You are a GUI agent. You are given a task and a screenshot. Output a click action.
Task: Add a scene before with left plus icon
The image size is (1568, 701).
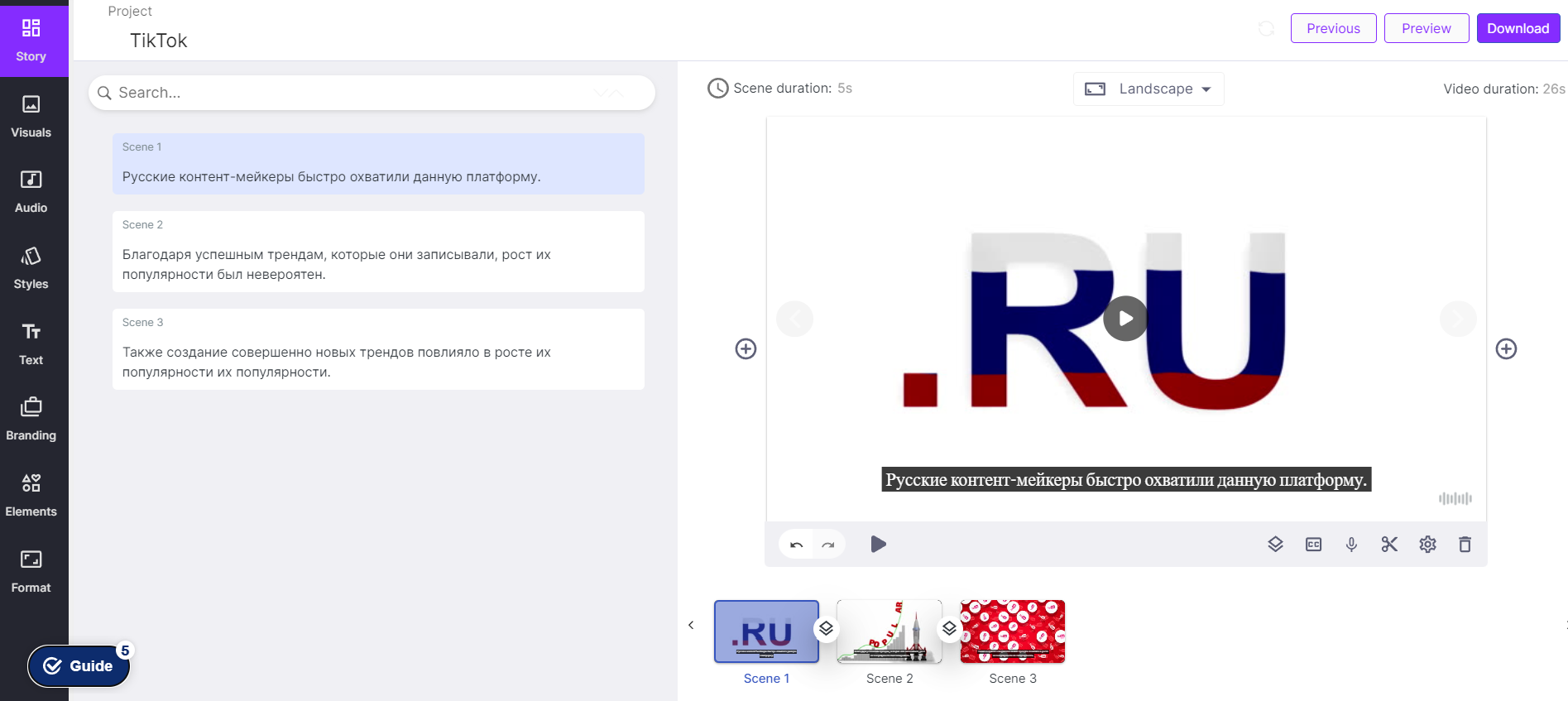(746, 349)
